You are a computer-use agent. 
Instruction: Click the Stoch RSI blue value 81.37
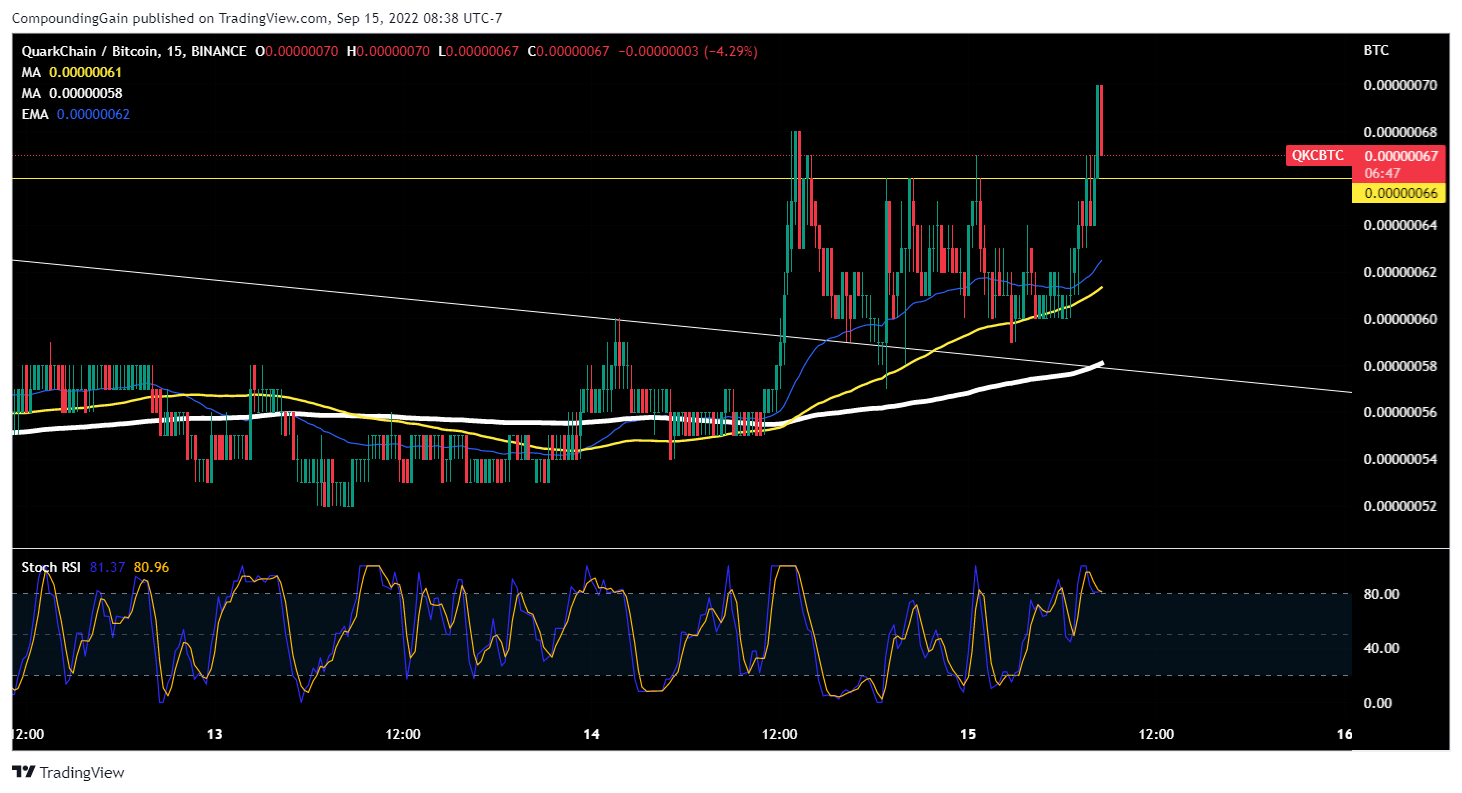[107, 567]
